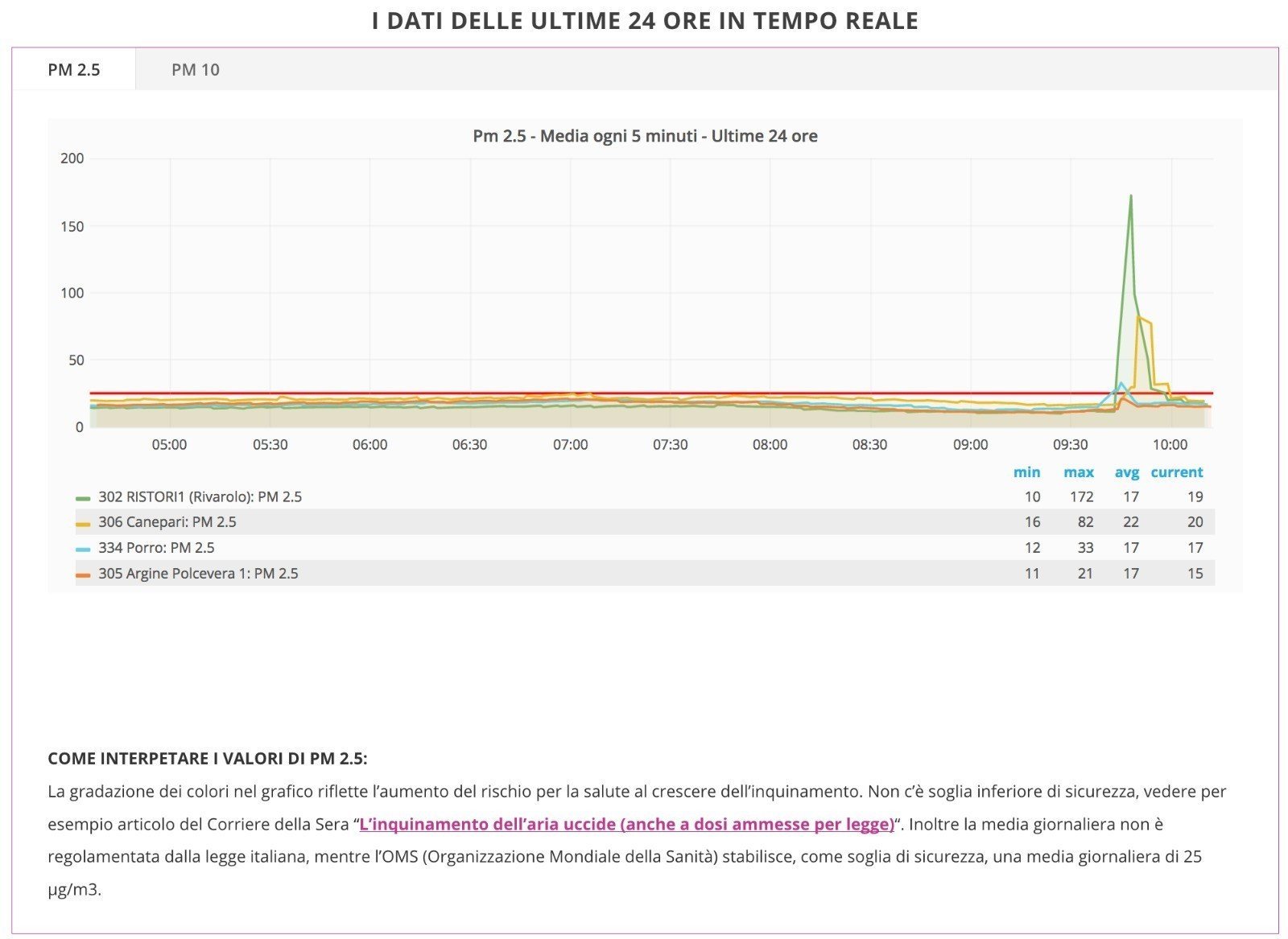This screenshot has width=1288, height=939.
Task: Click the min value 12 for Porro
Action: [1032, 548]
